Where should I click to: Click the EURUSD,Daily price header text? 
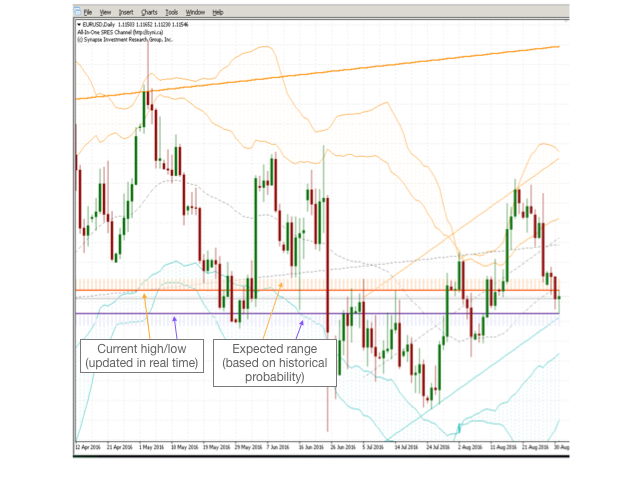click(136, 25)
